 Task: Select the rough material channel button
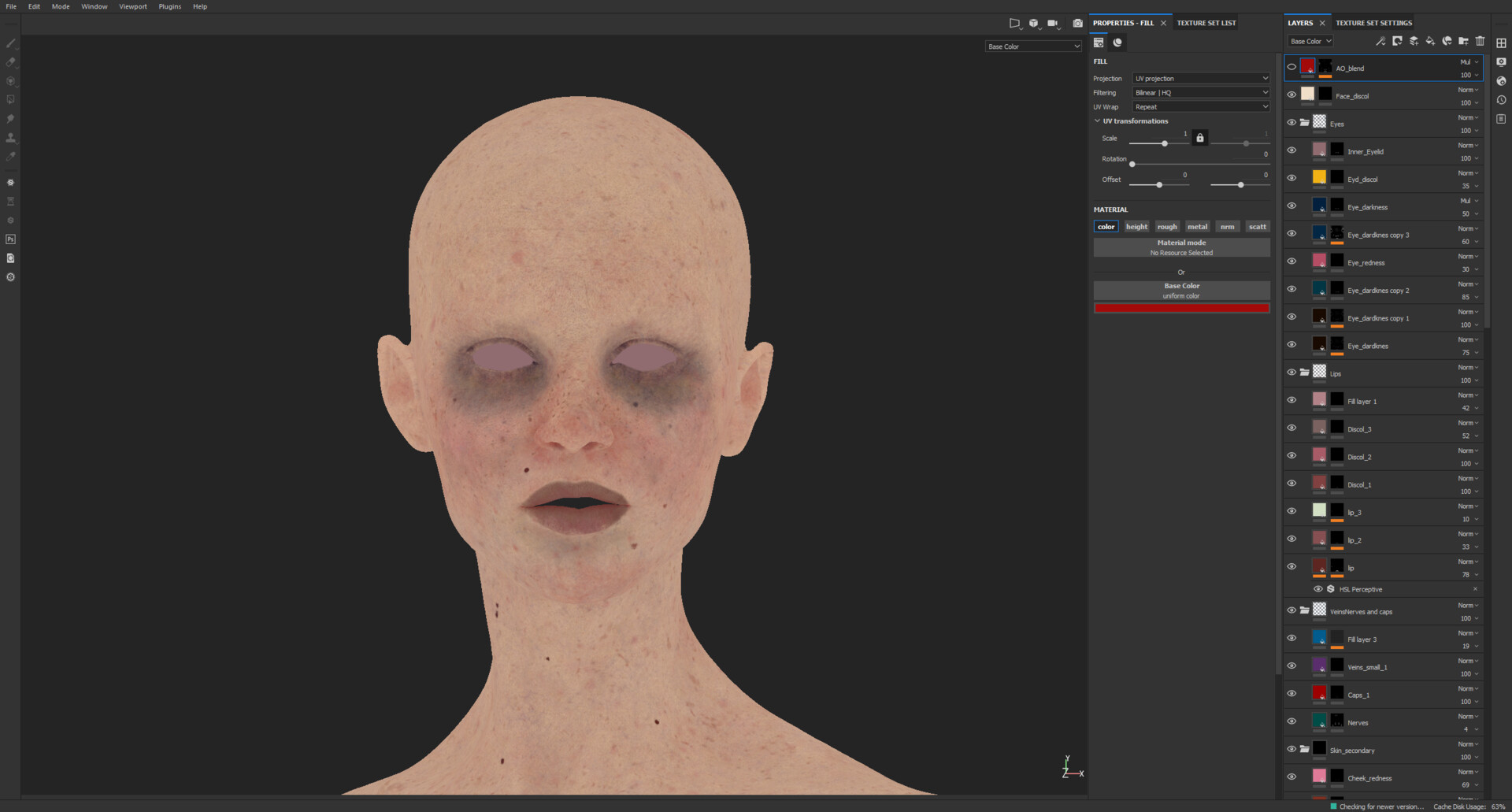point(1167,226)
